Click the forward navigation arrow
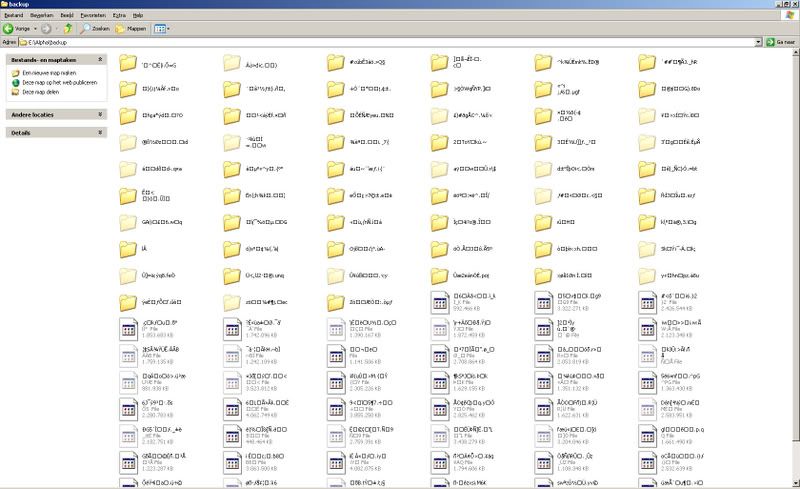The image size is (800, 489). pos(48,29)
